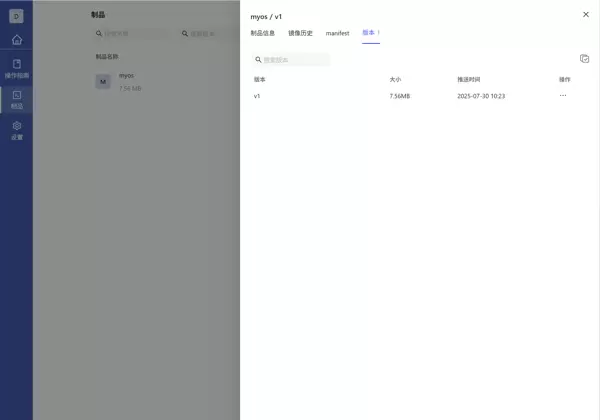Open the manifest tab

click(x=337, y=33)
